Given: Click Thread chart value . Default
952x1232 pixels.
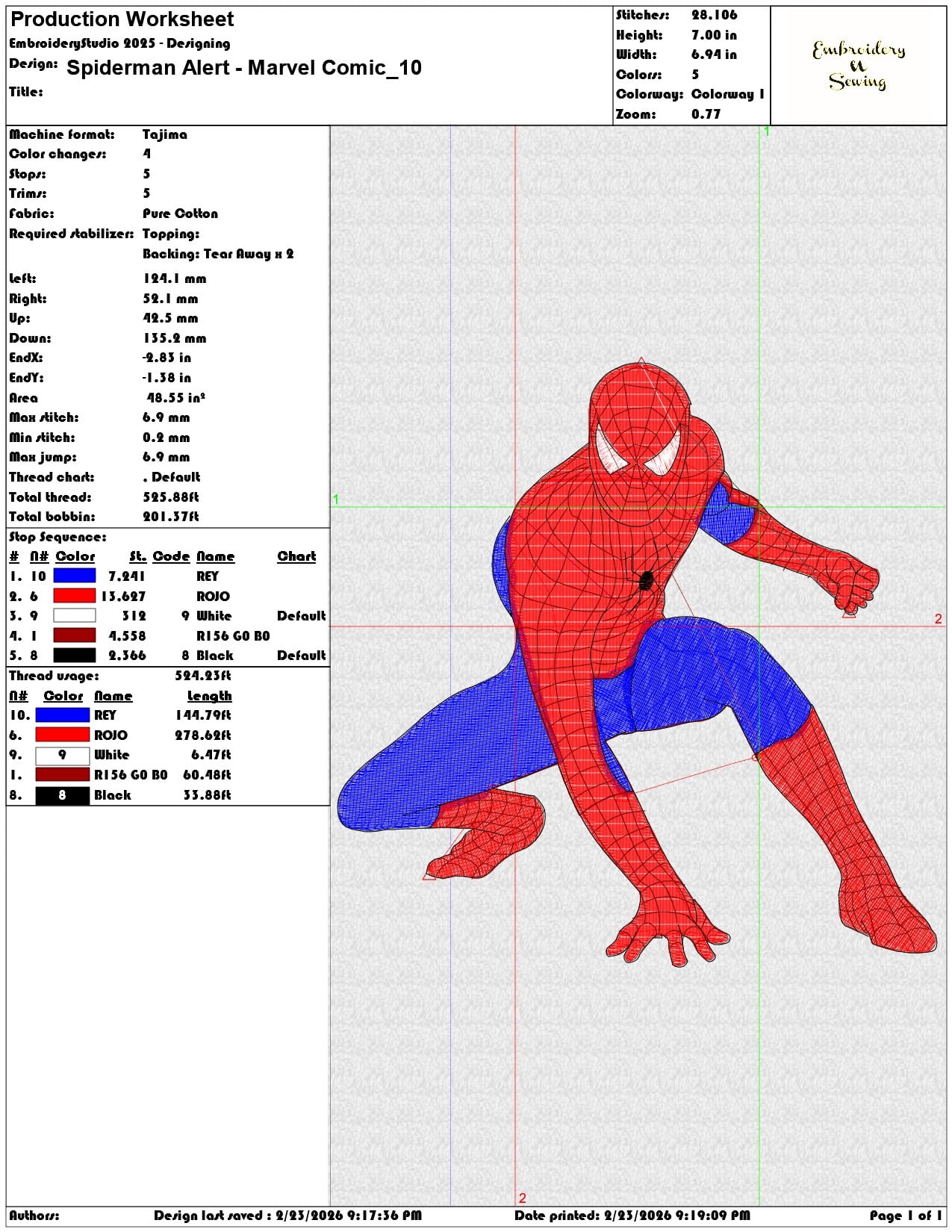Looking at the screenshot, I should click(x=172, y=477).
